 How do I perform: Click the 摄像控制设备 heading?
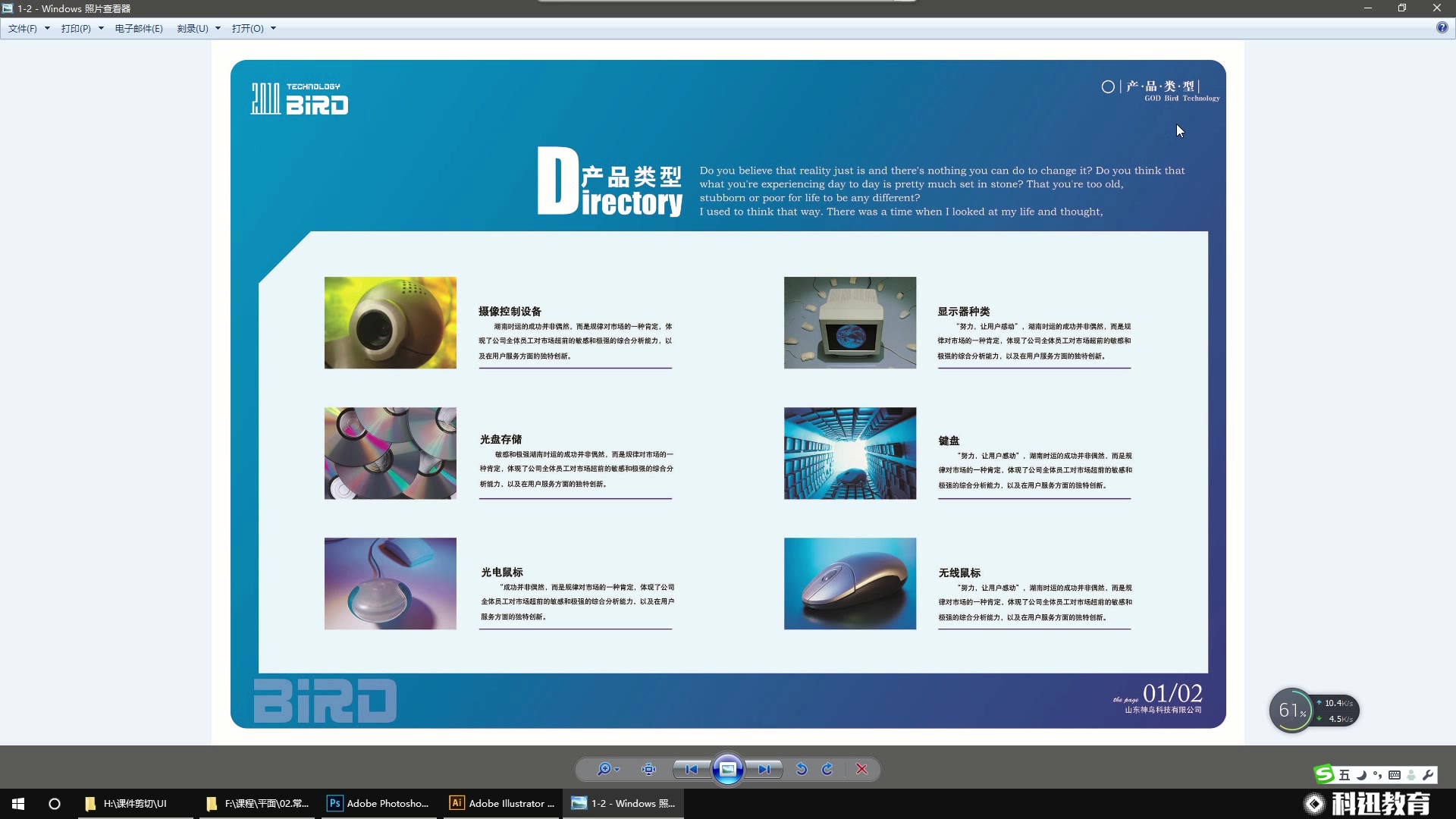tap(510, 311)
